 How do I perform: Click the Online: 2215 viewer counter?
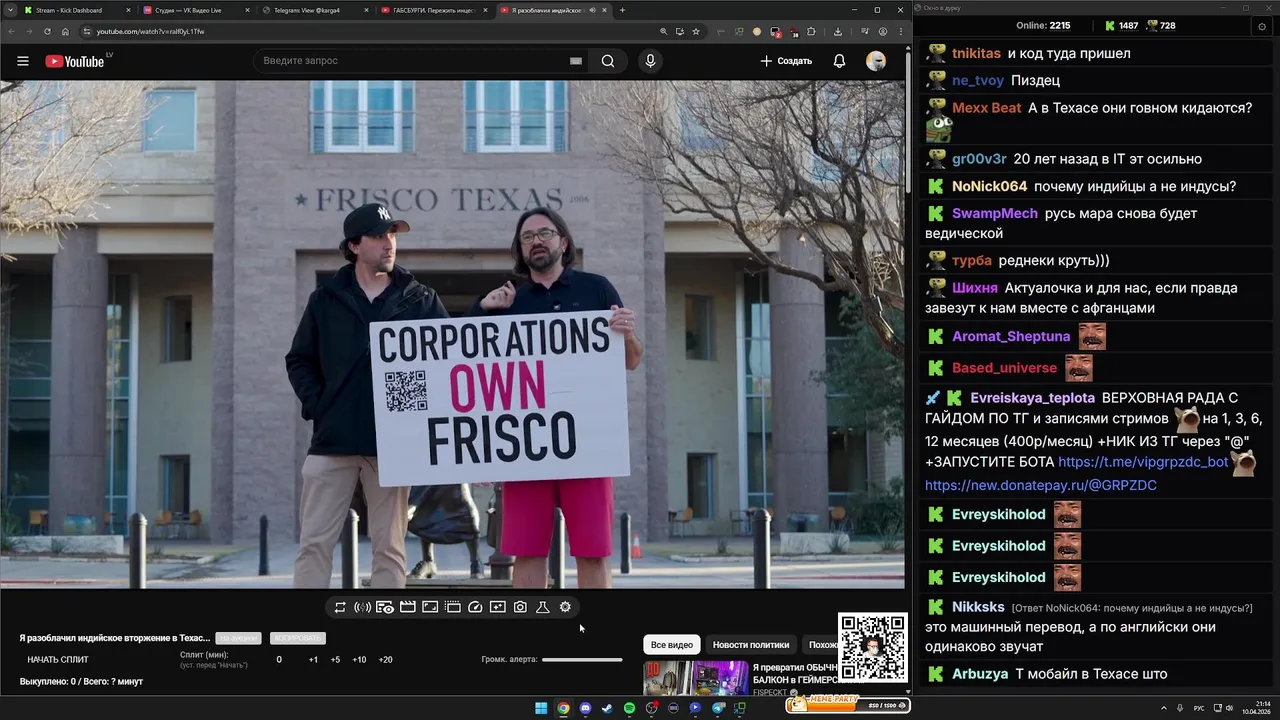click(x=1043, y=26)
